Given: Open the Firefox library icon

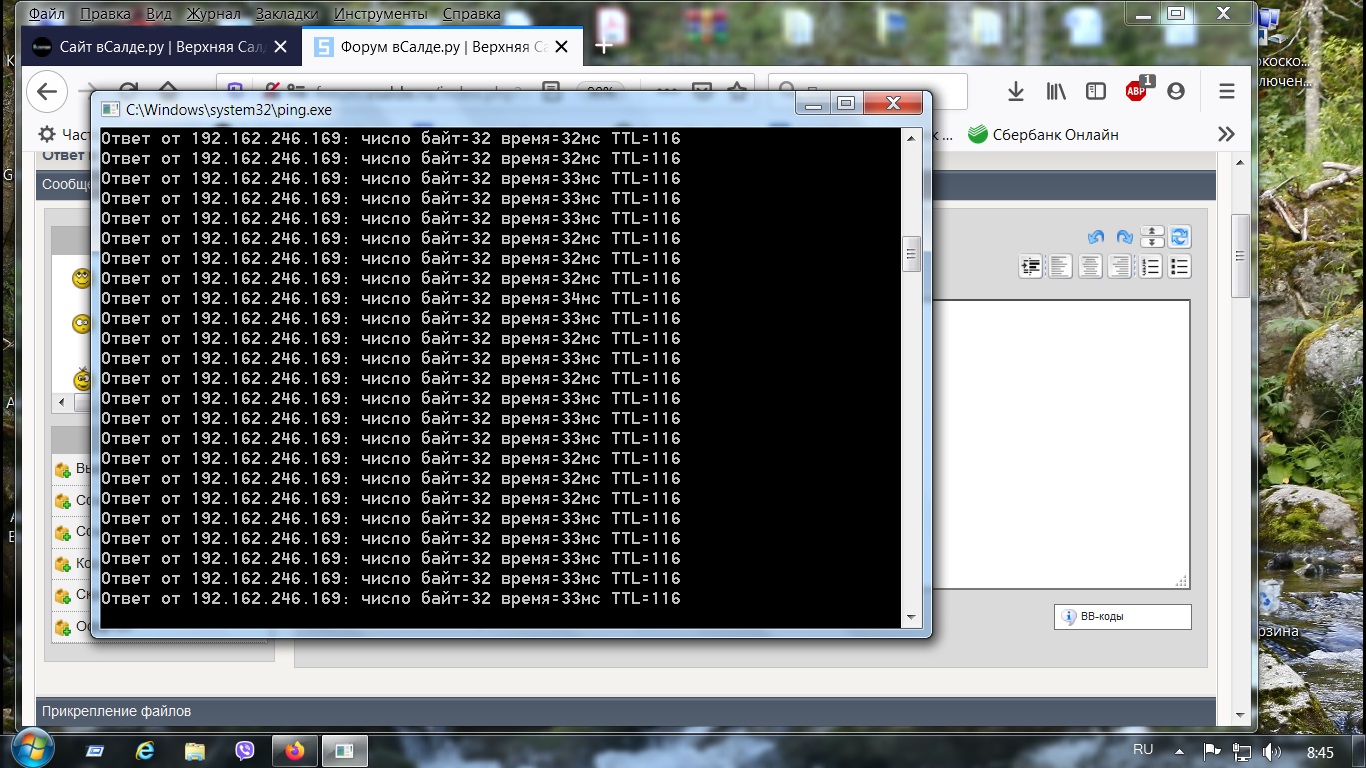Looking at the screenshot, I should tap(1056, 92).
